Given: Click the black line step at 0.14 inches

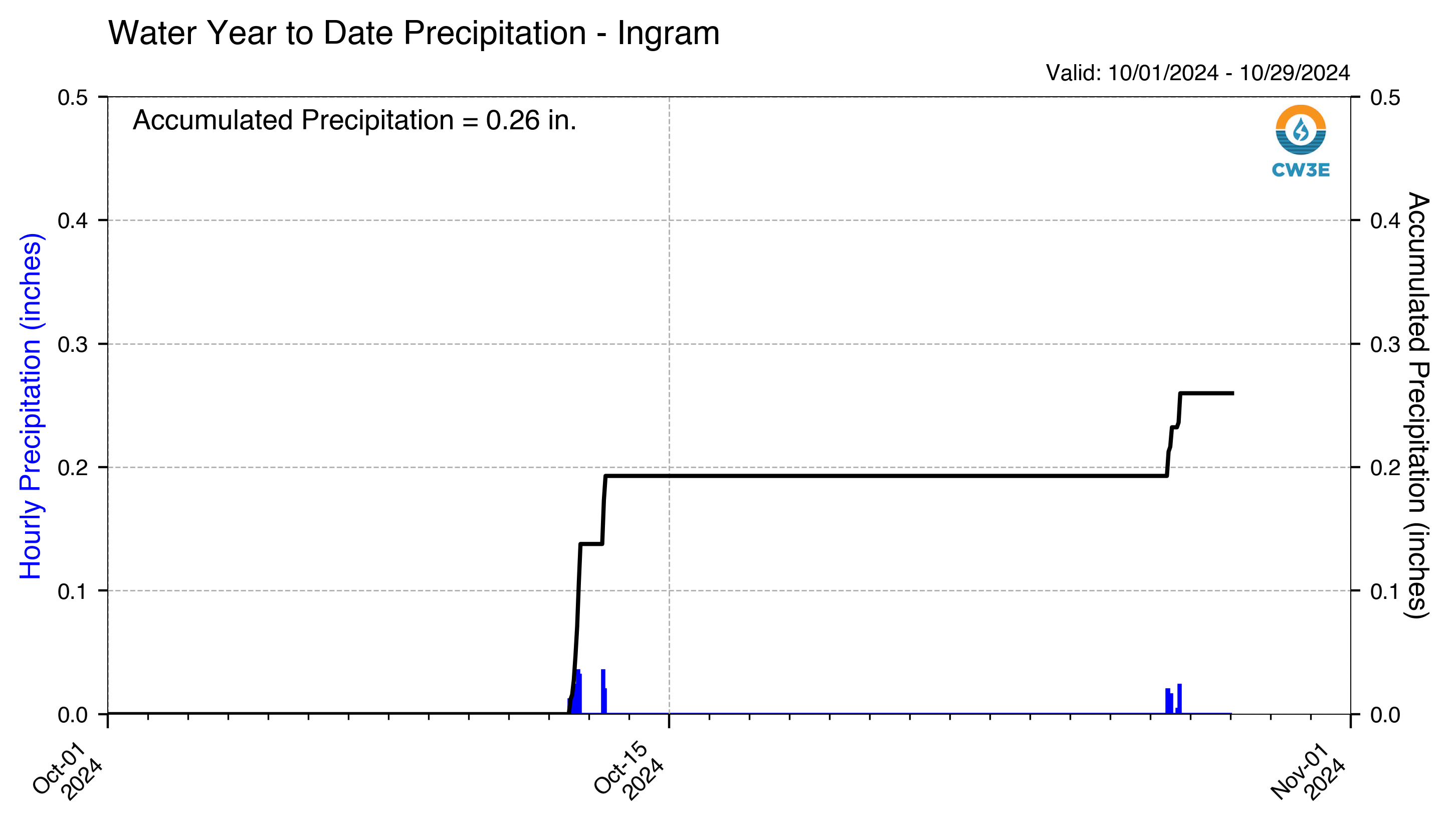Looking at the screenshot, I should click(591, 543).
